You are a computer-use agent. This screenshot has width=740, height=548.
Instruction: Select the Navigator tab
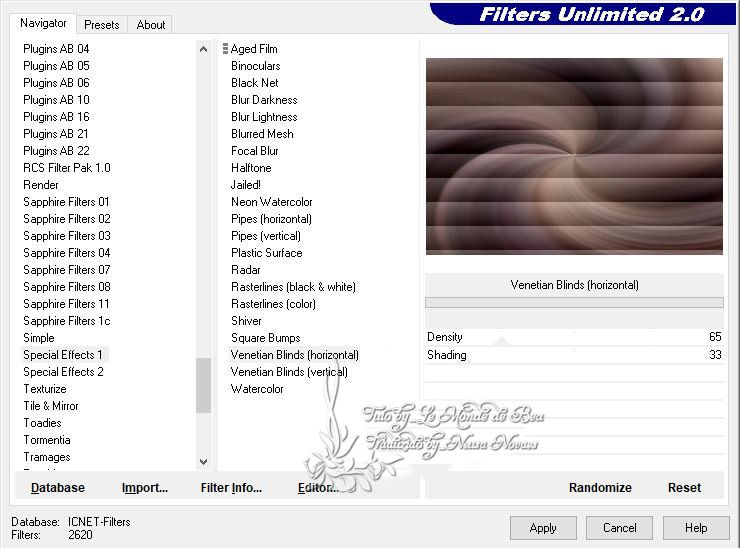(x=43, y=23)
